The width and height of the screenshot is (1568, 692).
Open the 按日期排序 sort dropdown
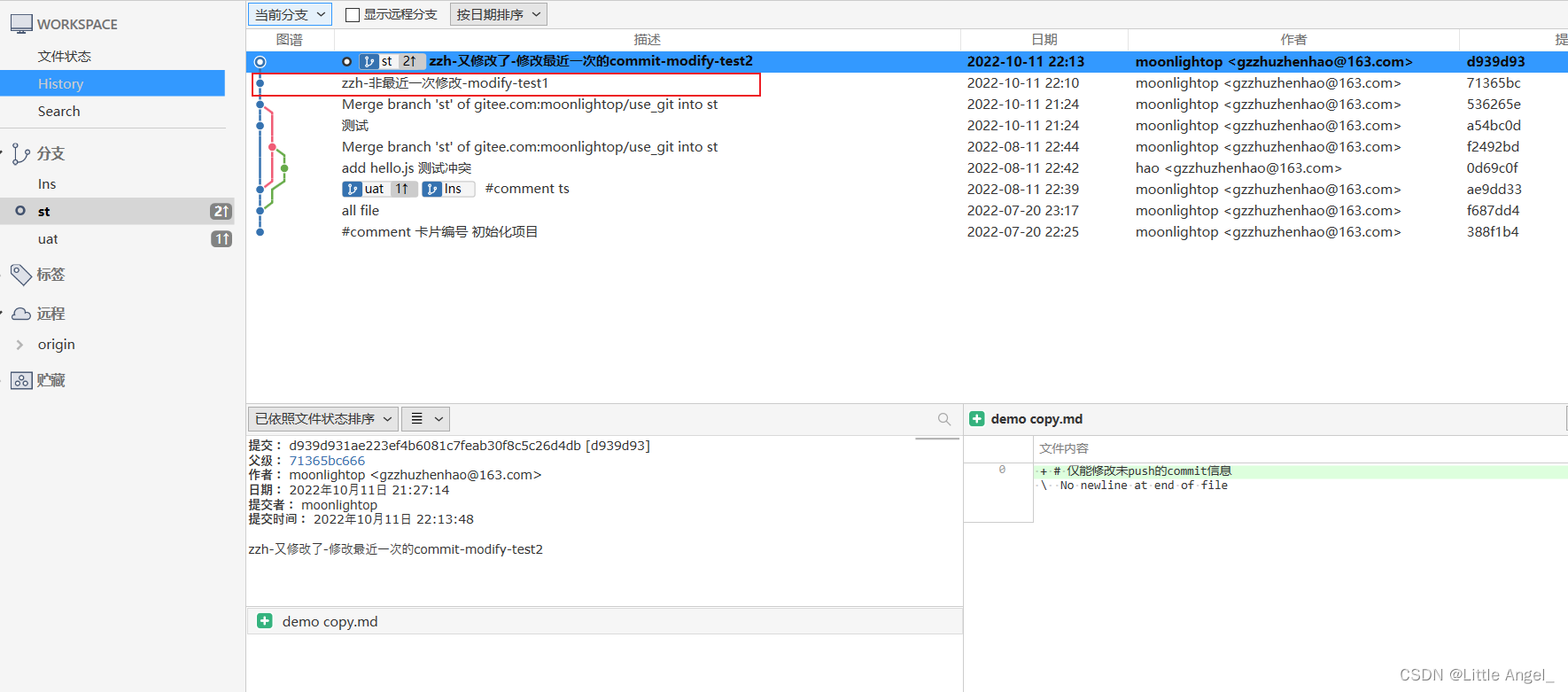coord(499,14)
